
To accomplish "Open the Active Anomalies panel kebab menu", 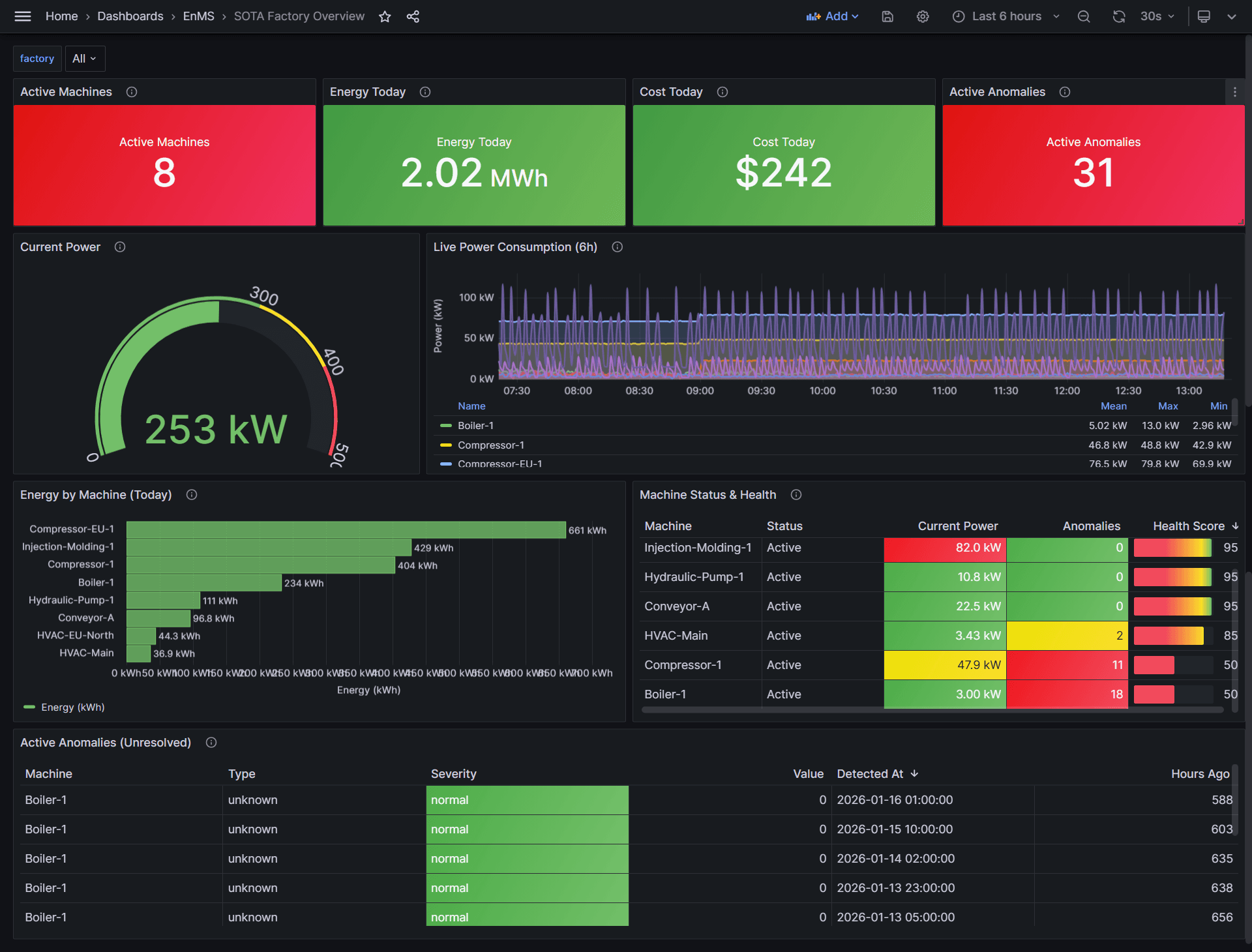I will (1235, 92).
